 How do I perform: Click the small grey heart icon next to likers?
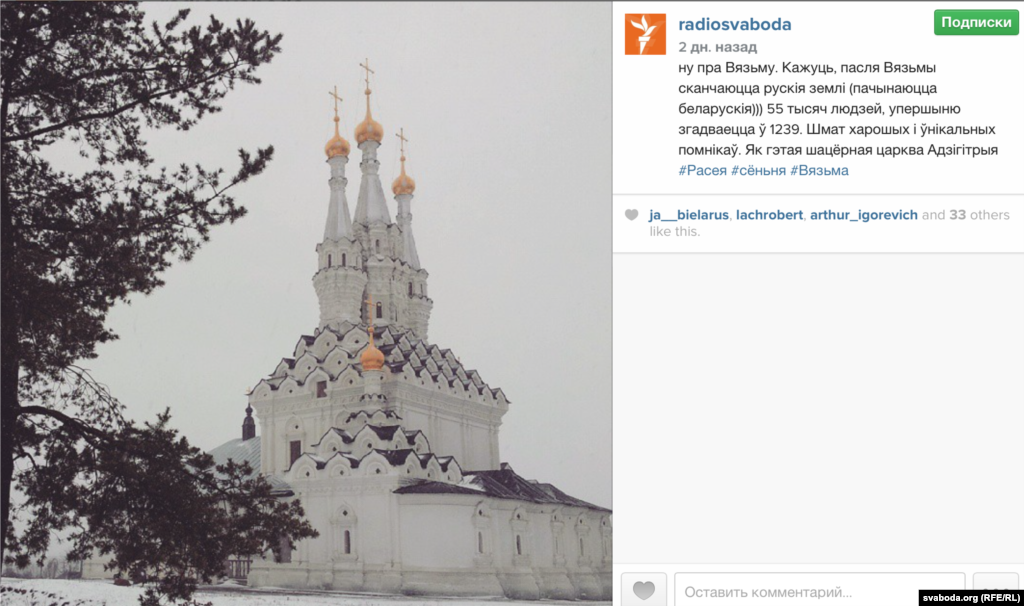tap(632, 215)
